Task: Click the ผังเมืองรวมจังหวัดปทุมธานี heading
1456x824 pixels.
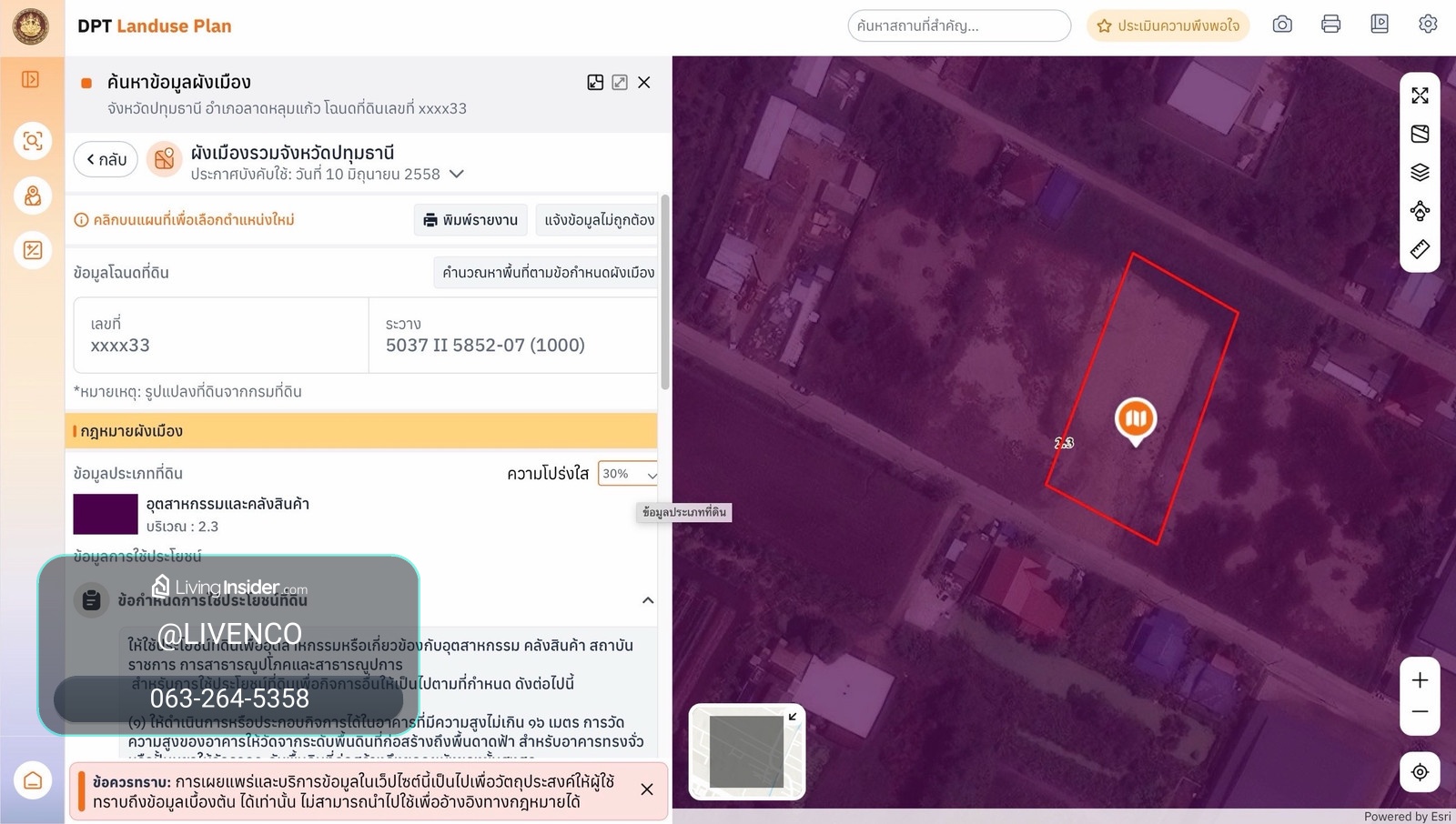Action: pyautogui.click(x=292, y=152)
